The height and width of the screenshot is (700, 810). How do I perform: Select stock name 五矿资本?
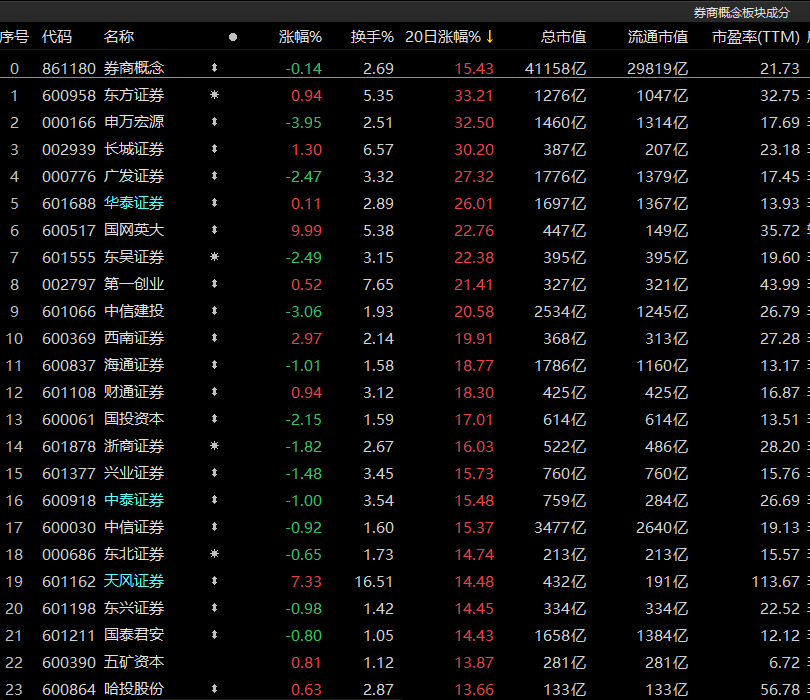[134, 662]
